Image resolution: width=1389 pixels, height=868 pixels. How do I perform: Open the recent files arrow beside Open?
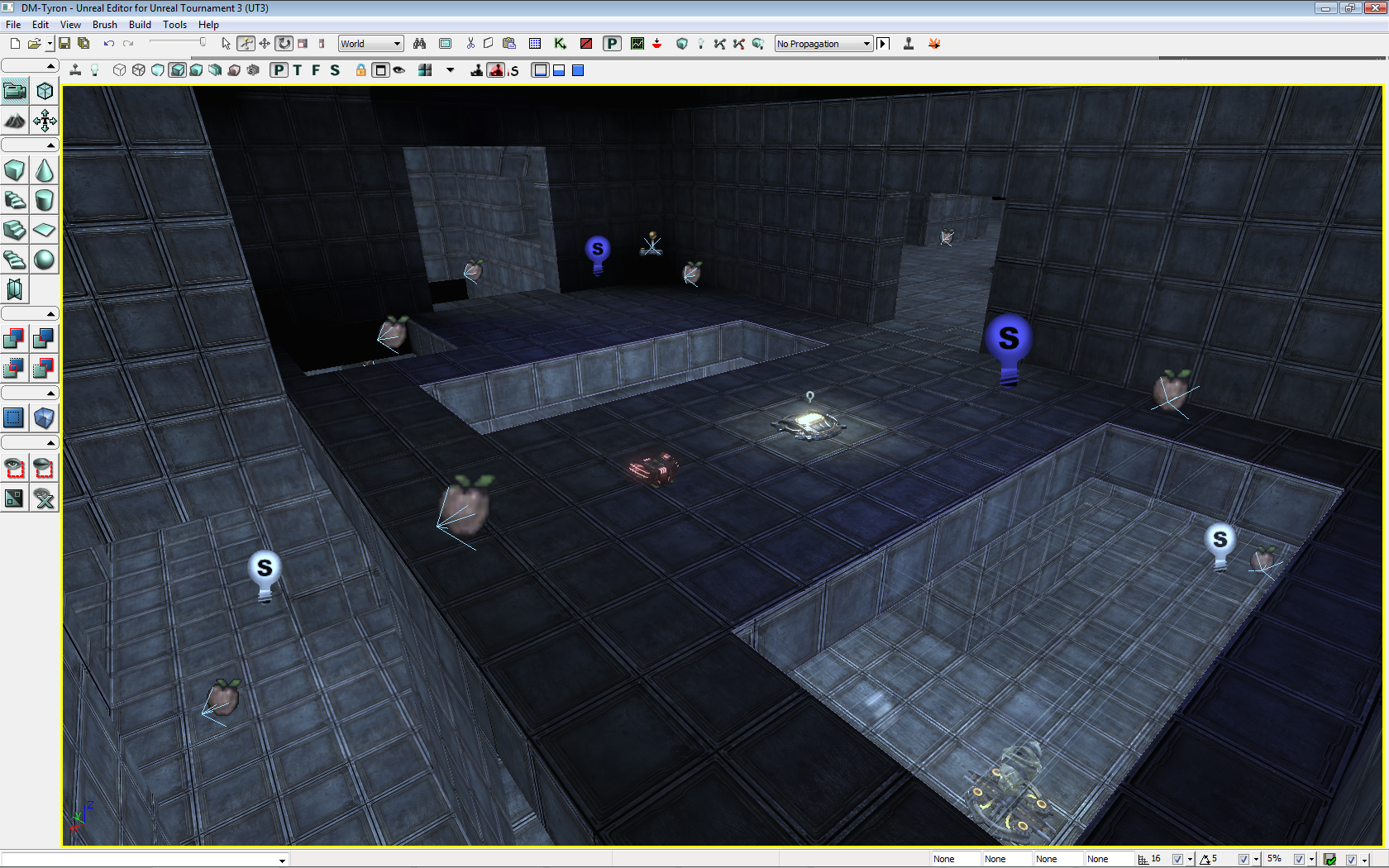50,44
